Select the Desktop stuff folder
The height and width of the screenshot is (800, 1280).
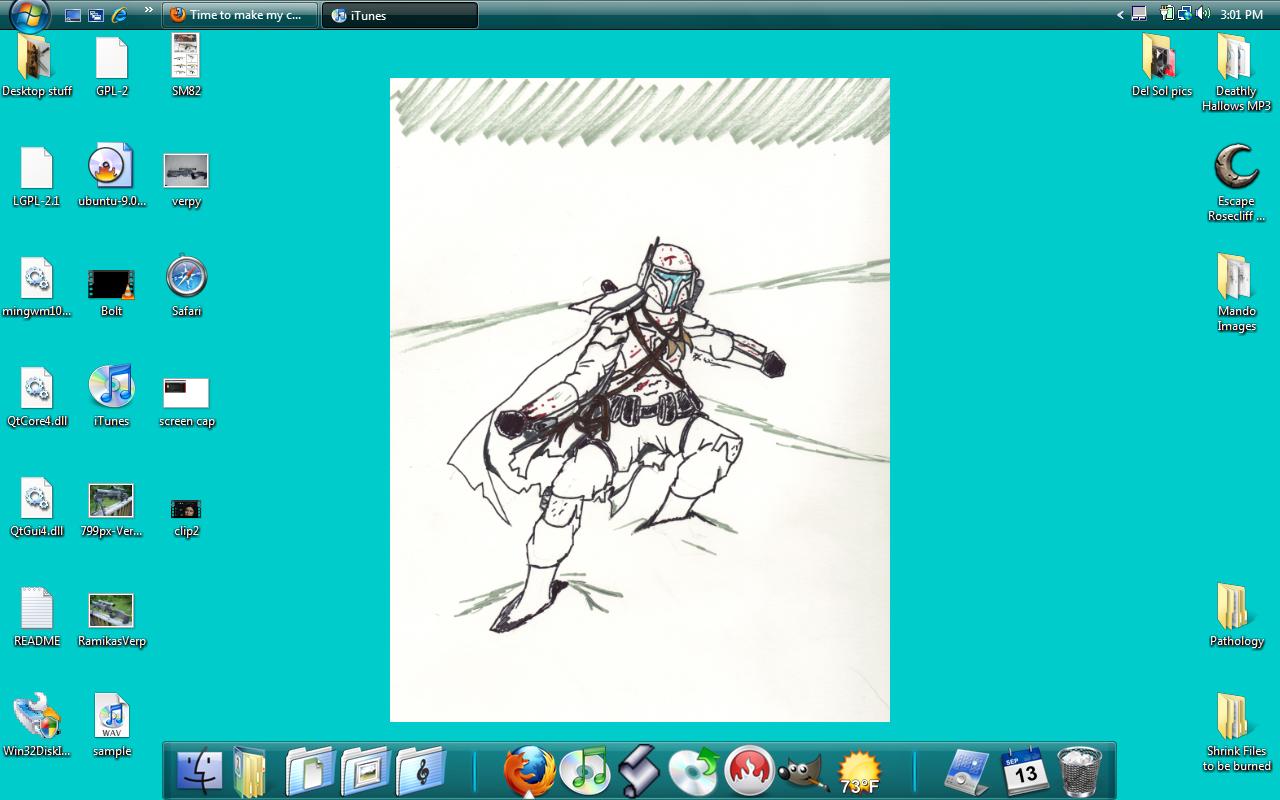tap(37, 66)
